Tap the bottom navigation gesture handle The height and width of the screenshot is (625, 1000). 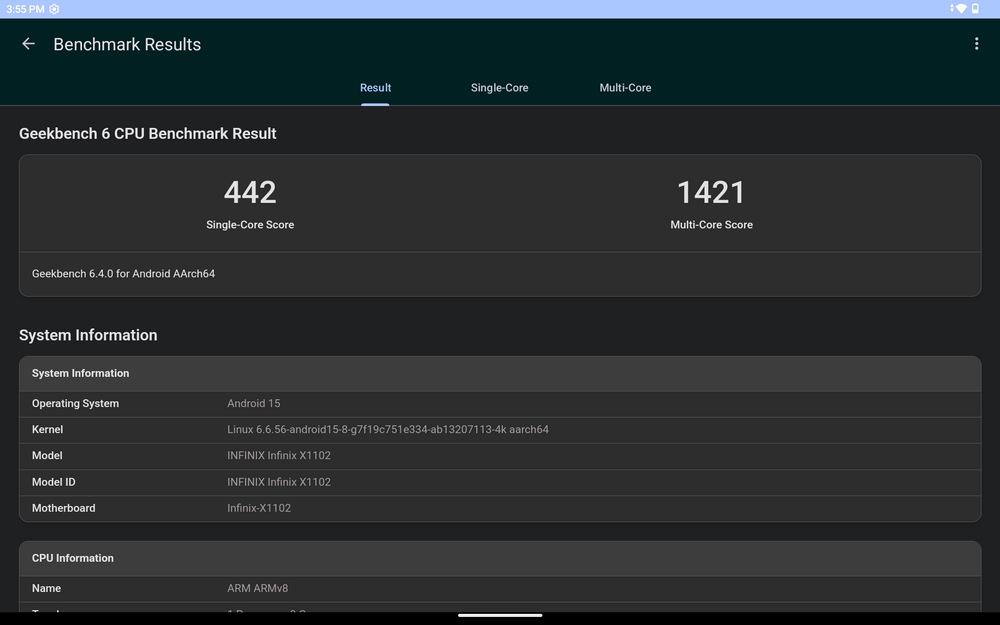coord(500,615)
